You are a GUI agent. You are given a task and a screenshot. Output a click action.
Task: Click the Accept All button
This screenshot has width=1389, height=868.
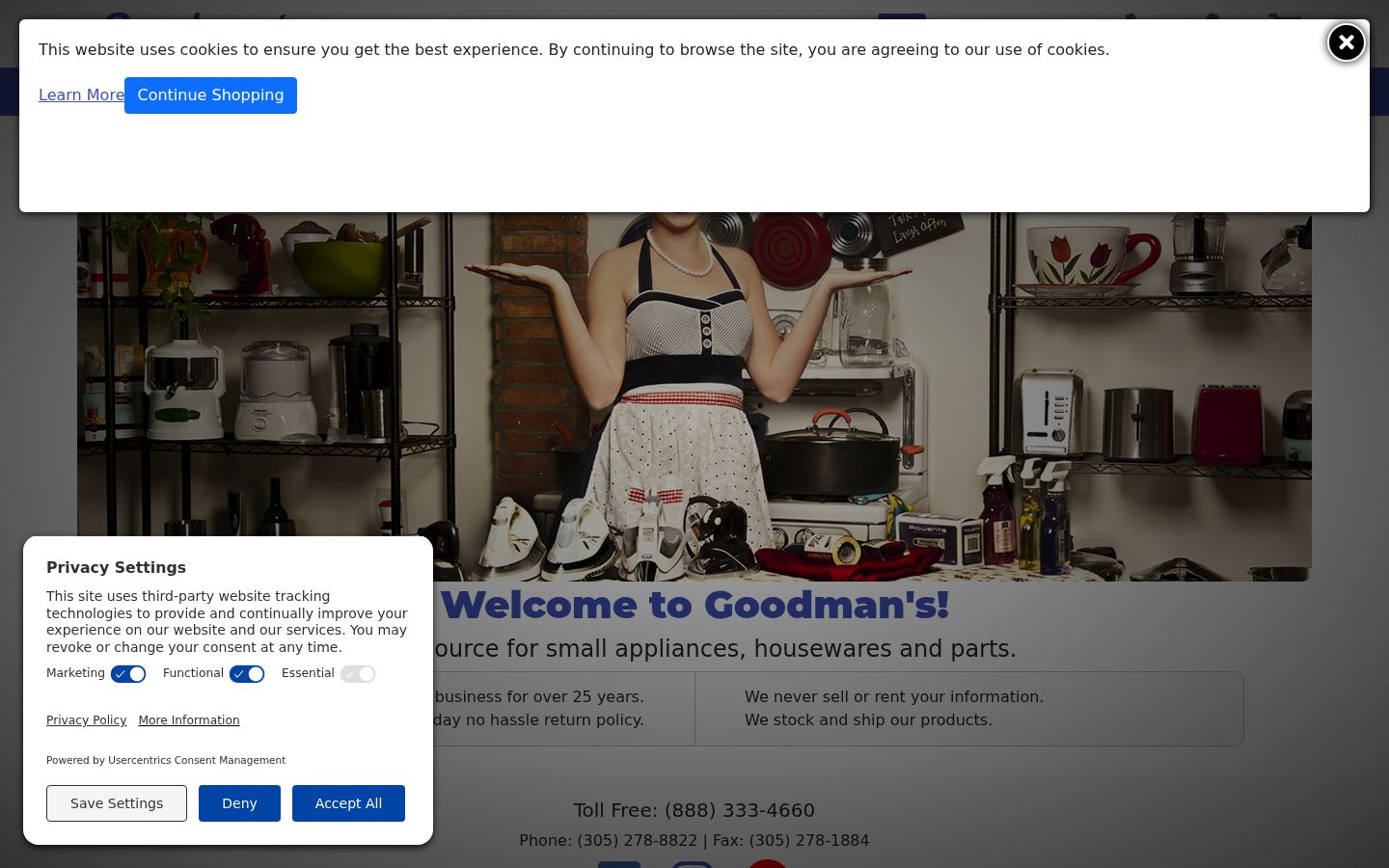[x=348, y=803]
